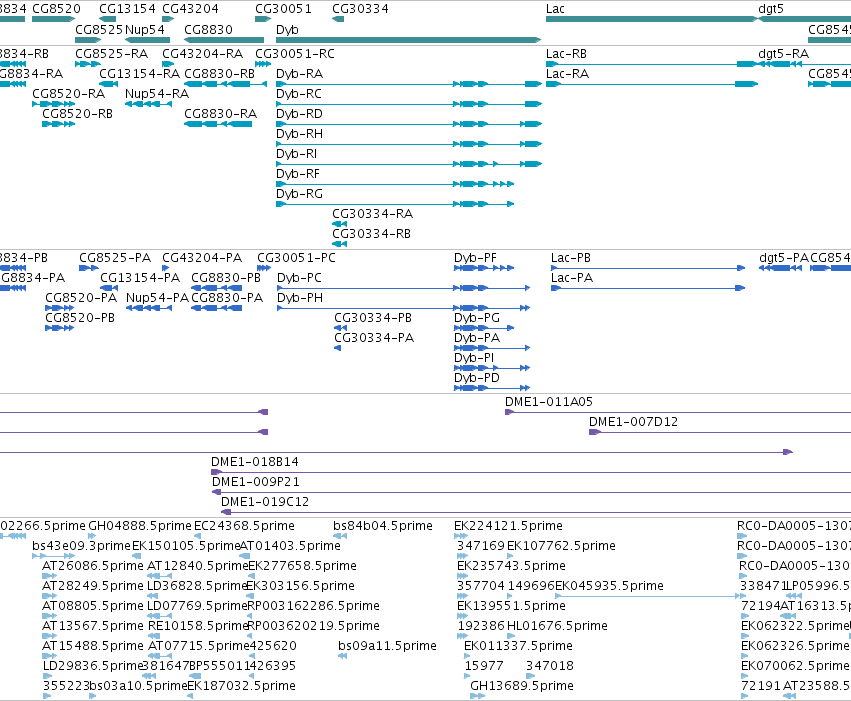851x701 pixels.
Task: Select the Lac gene label
Action: coord(555,9)
